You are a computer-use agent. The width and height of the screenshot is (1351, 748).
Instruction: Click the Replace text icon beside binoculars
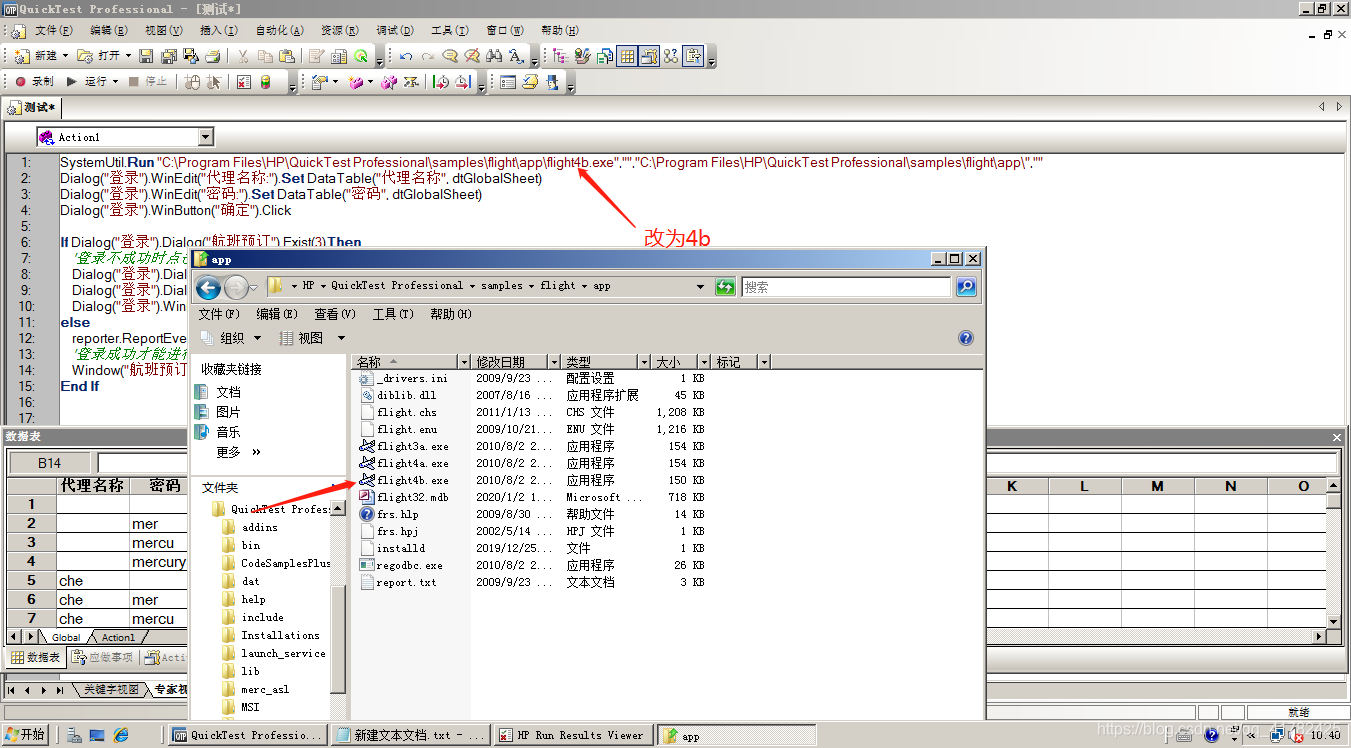click(x=516, y=56)
